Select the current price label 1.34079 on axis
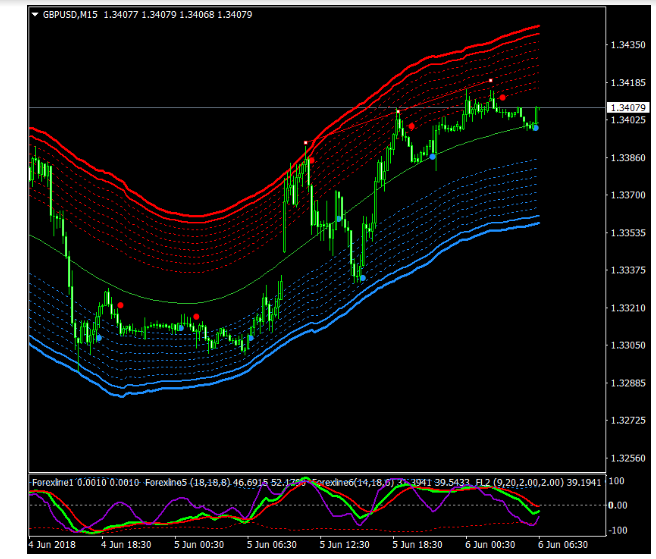 tap(628, 108)
